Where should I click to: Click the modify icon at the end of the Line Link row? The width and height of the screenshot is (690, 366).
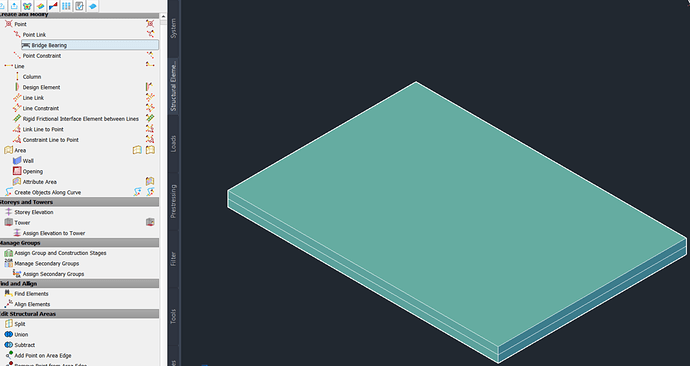click(150, 97)
